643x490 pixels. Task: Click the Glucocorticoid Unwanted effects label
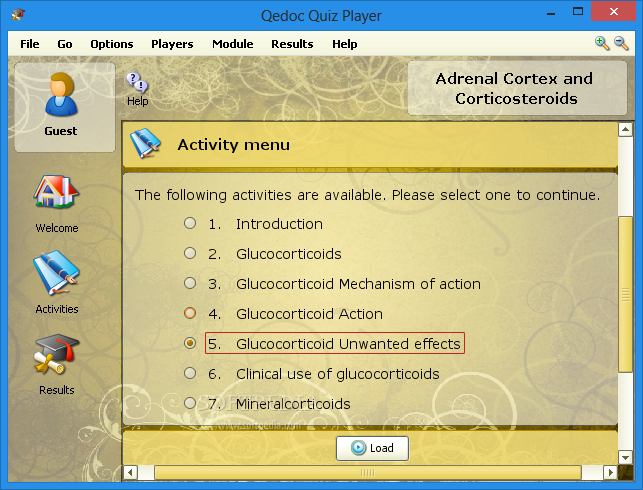point(348,344)
